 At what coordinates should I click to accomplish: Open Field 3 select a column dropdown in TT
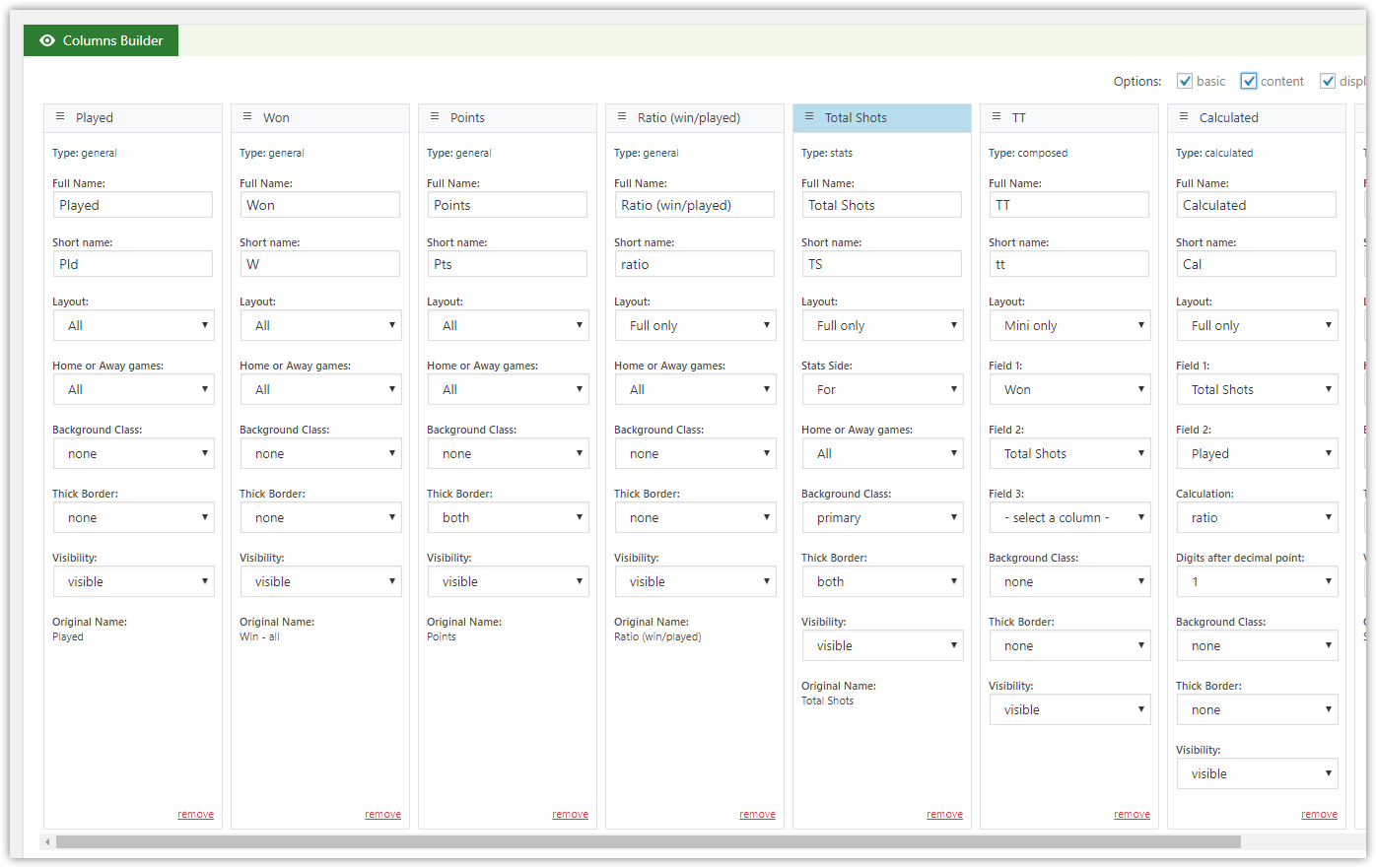point(1070,517)
